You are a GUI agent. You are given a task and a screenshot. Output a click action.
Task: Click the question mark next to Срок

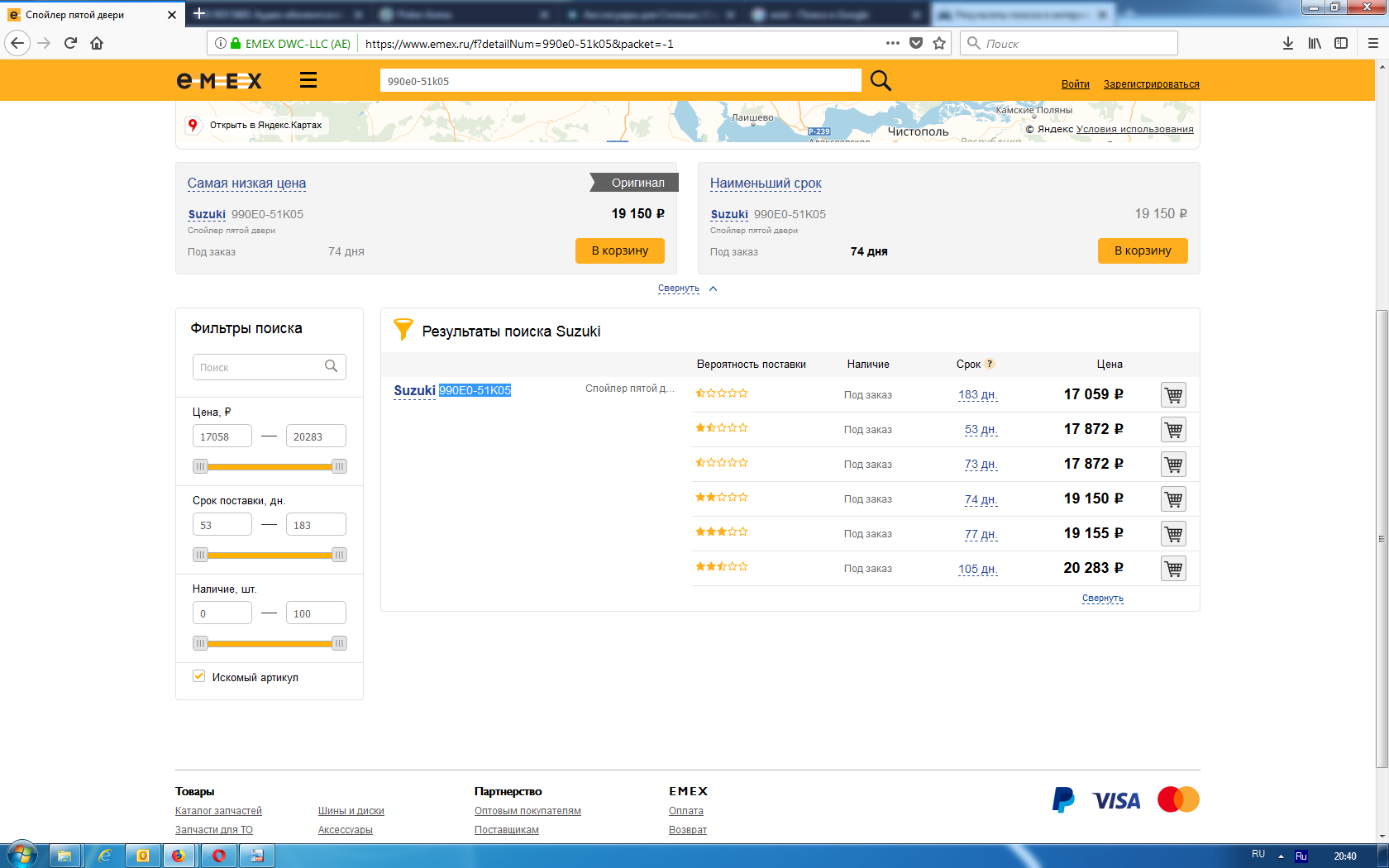(990, 364)
